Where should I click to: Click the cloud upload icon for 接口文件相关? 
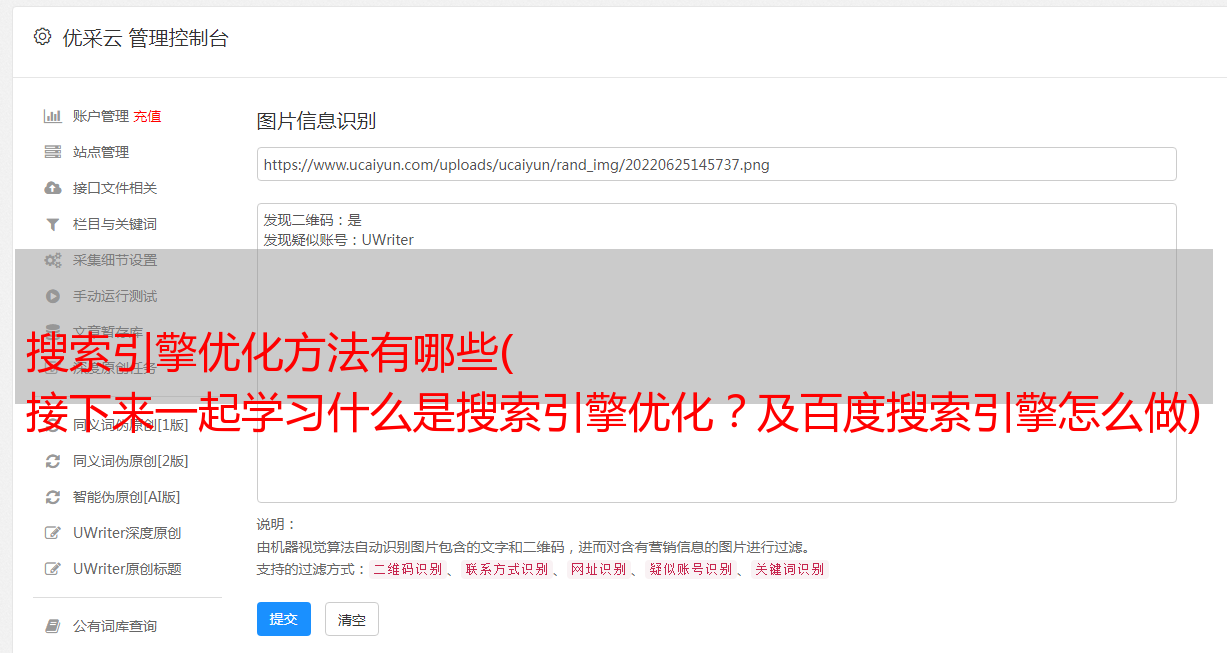pyautogui.click(x=53, y=188)
